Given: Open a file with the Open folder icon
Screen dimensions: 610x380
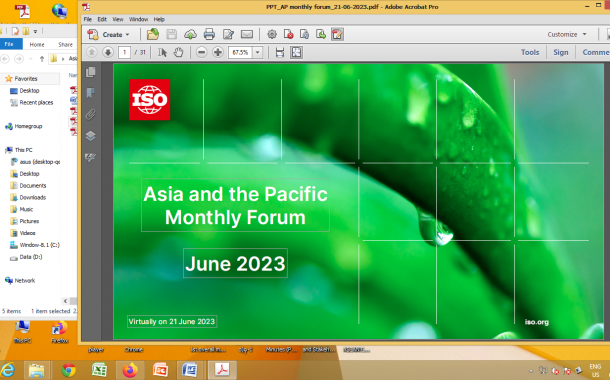Looking at the screenshot, I should (x=152, y=34).
